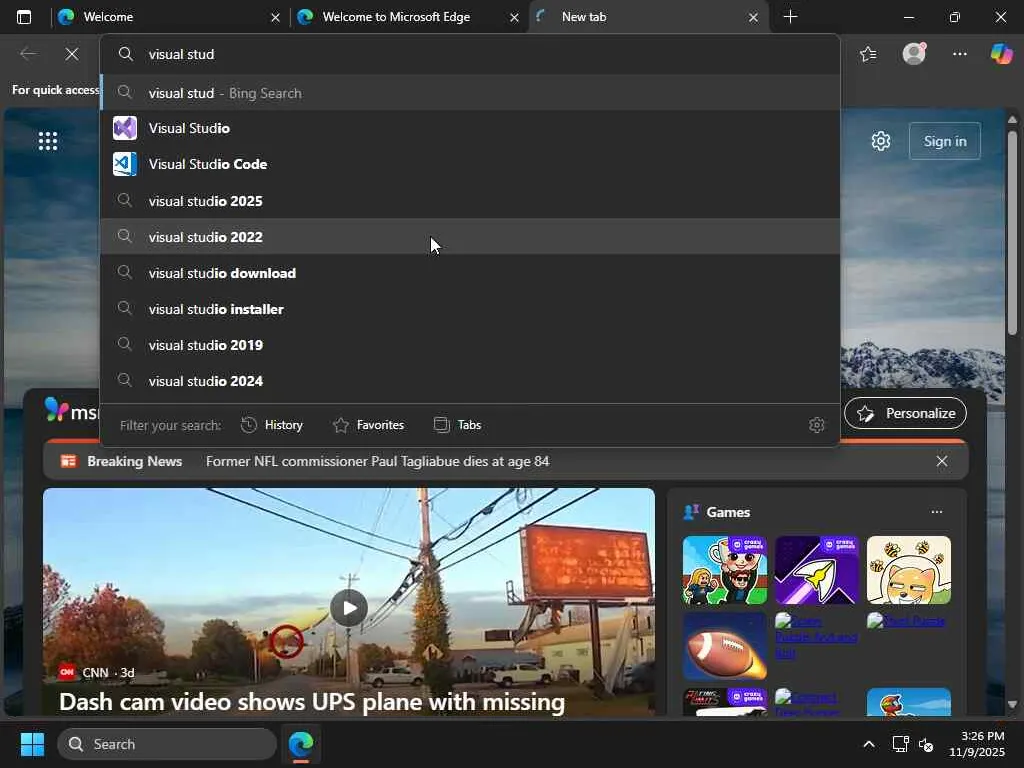Filter search by History
Viewport: 1024px width, 768px height.
pos(272,425)
